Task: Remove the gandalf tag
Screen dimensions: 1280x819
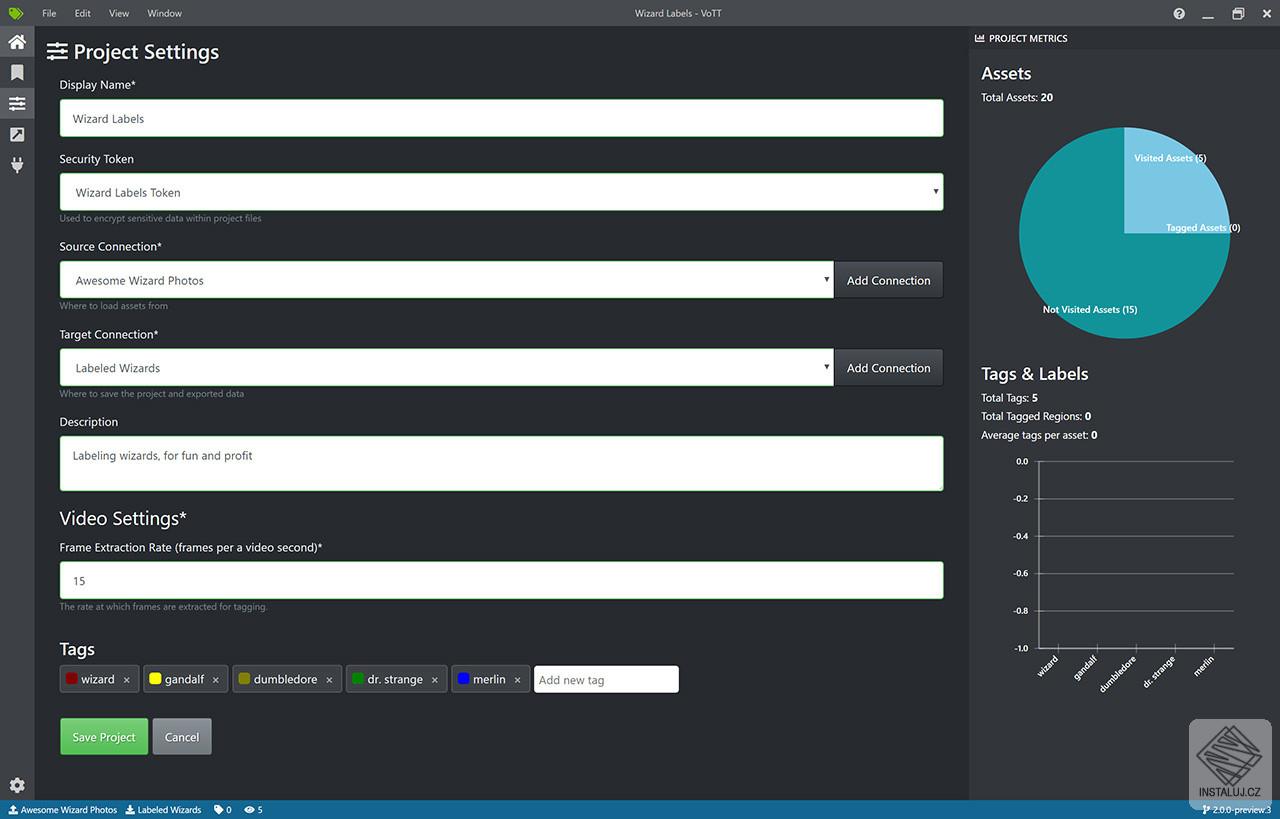Action: point(216,680)
